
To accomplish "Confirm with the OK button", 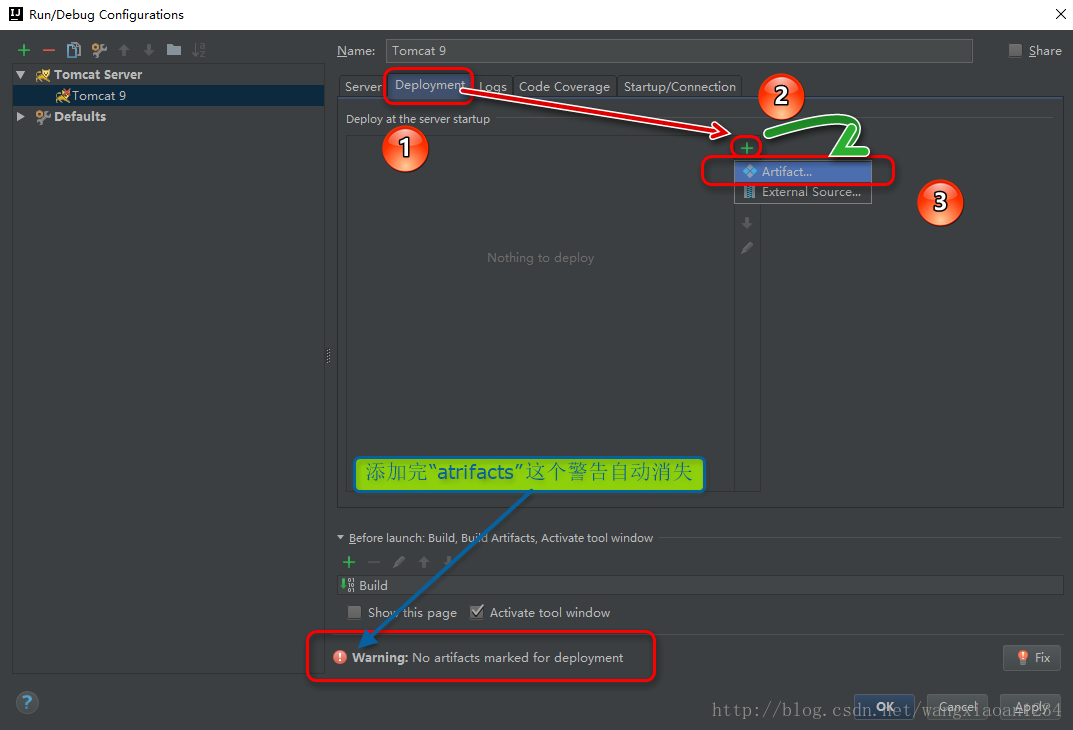I will coord(885,707).
